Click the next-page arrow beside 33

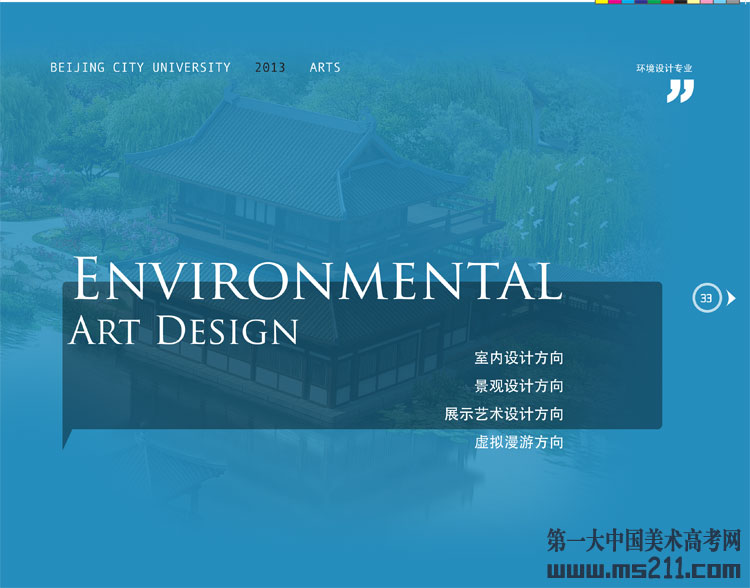pyautogui.click(x=731, y=298)
